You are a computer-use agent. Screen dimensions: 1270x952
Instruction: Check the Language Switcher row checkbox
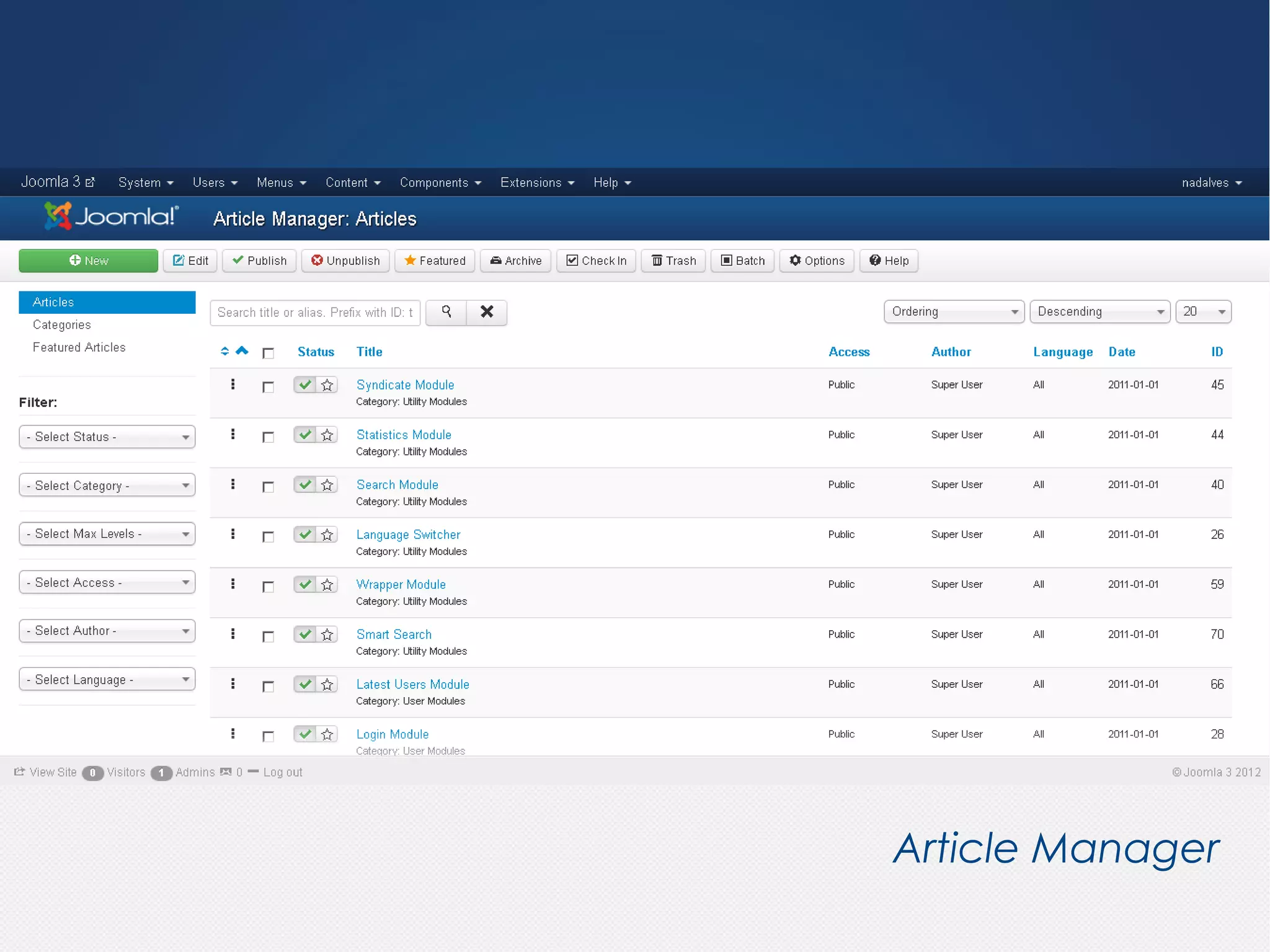coord(268,537)
